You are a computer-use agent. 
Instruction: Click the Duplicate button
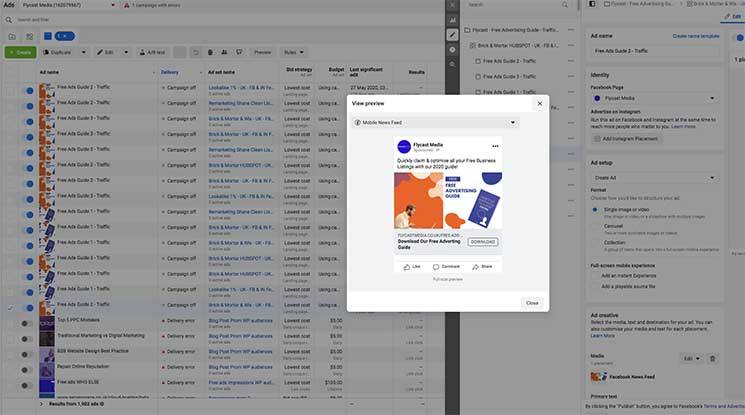click(57, 52)
